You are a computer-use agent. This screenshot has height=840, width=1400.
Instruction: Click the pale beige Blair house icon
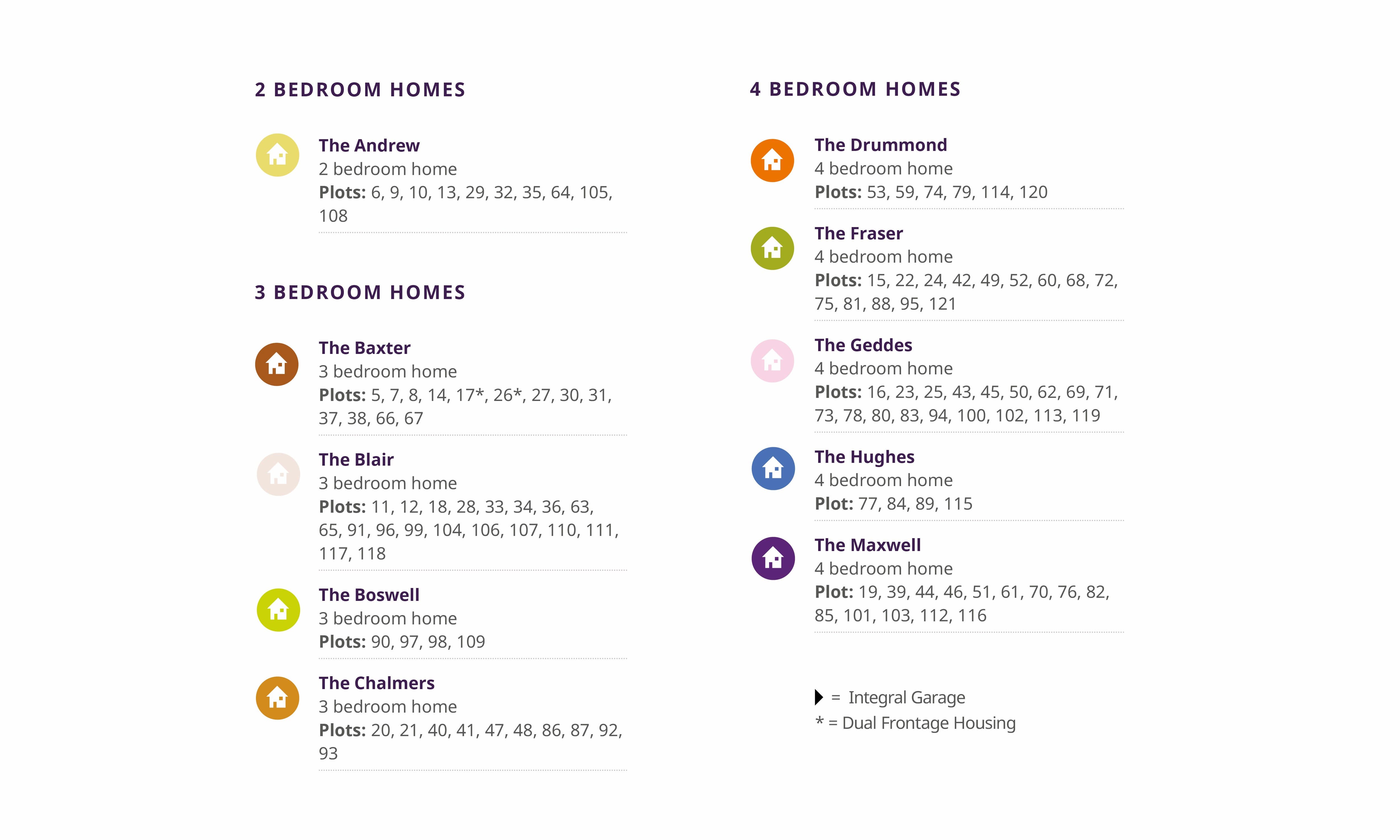[x=278, y=474]
